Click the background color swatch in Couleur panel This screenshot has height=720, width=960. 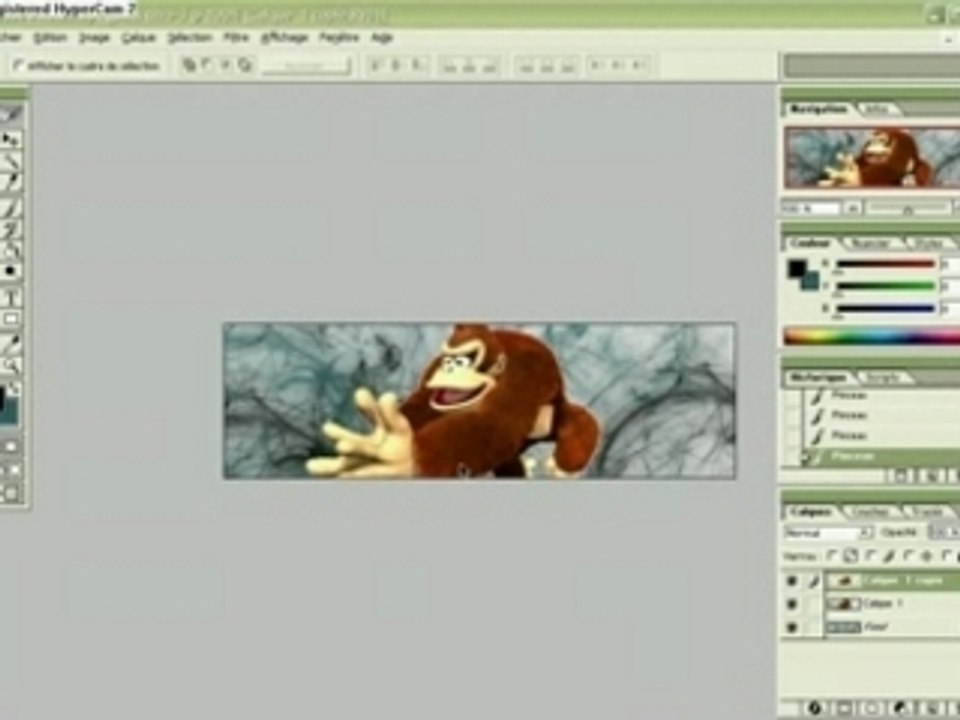tap(811, 282)
